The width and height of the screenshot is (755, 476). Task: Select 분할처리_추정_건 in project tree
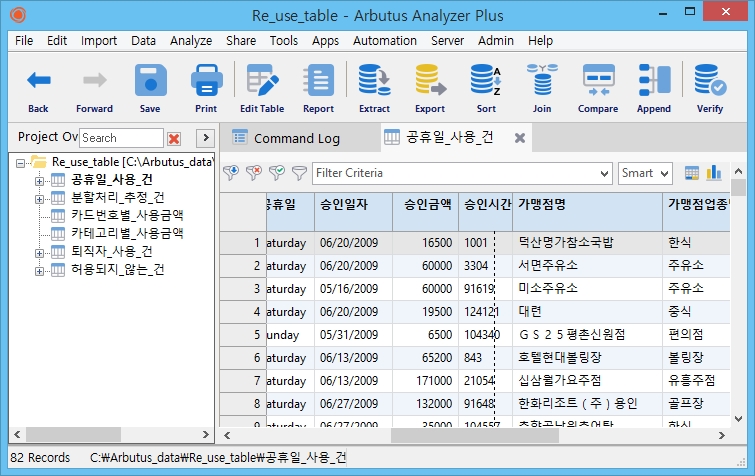[x=117, y=197]
